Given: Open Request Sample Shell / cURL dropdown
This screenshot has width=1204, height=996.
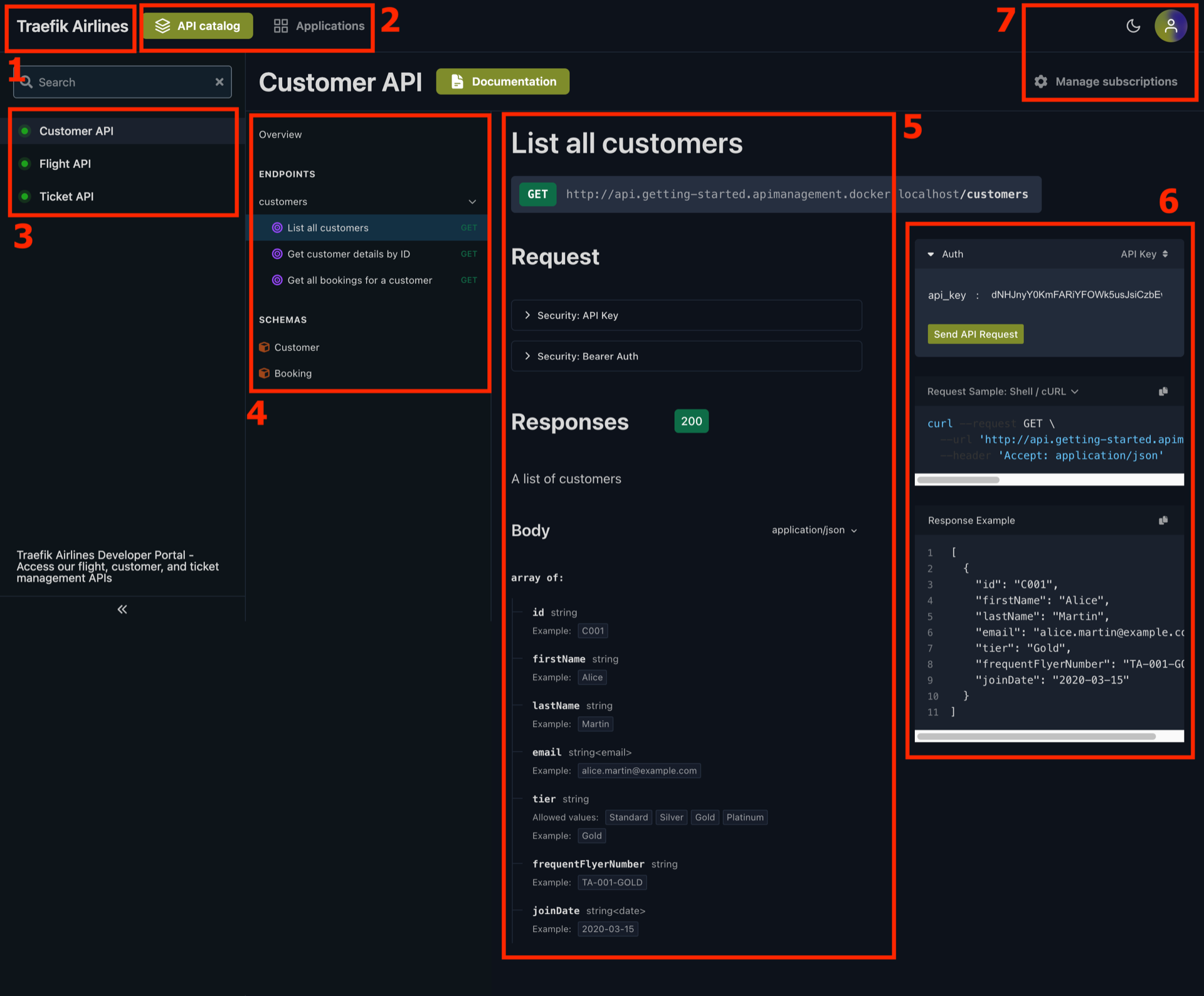Looking at the screenshot, I should [x=1003, y=391].
